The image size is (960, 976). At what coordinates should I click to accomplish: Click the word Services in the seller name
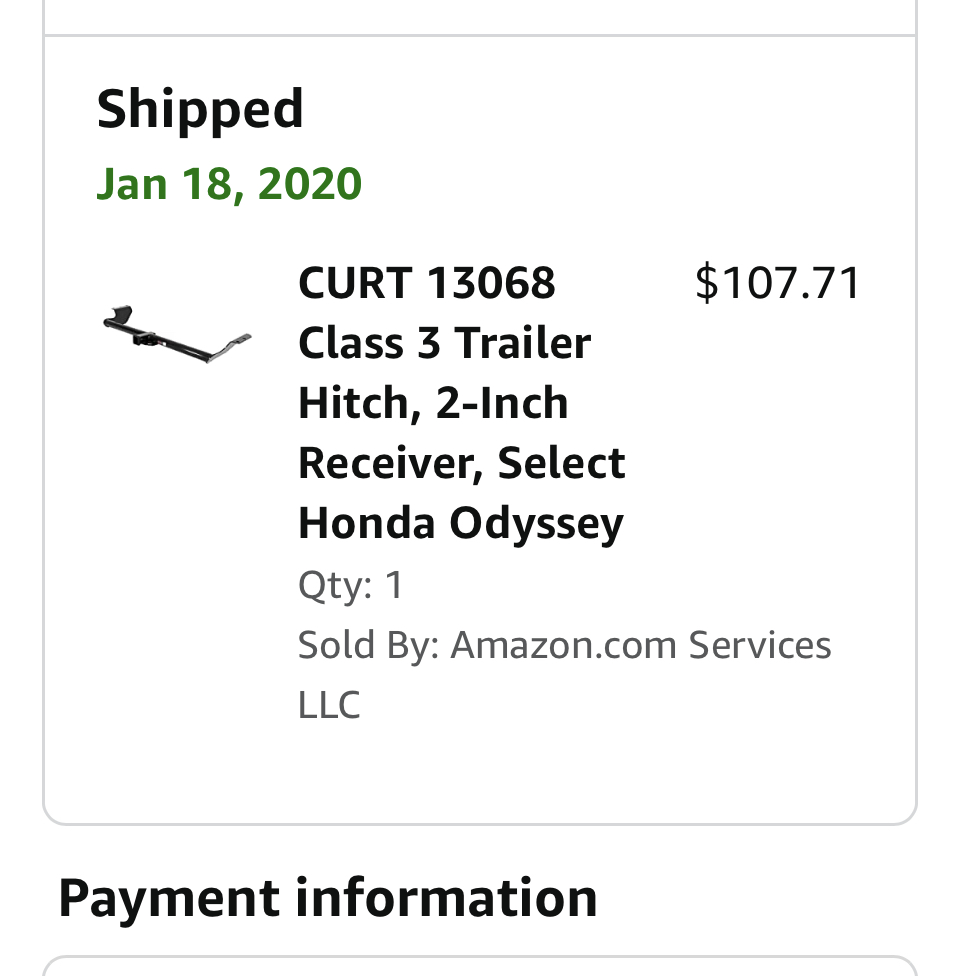[x=759, y=645]
